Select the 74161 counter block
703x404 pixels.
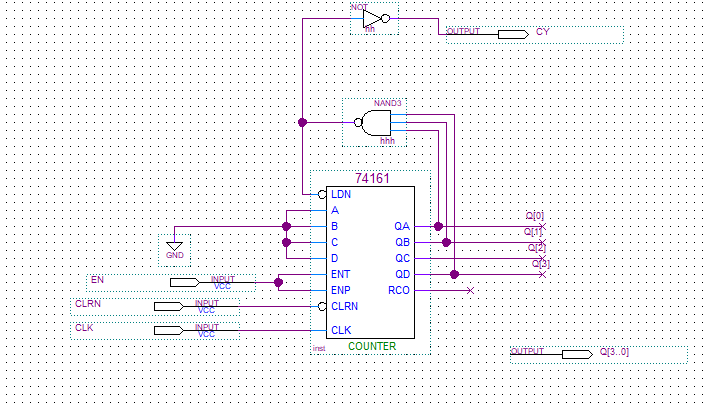coord(370,262)
